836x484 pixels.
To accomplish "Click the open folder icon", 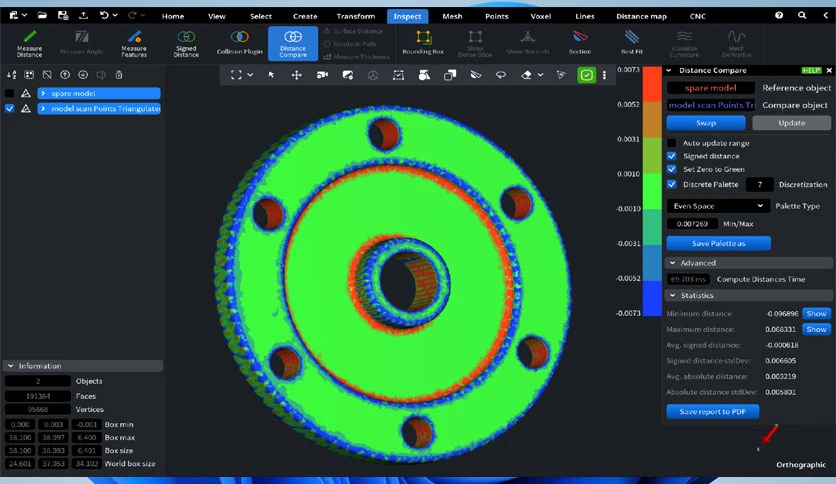I will (42, 15).
